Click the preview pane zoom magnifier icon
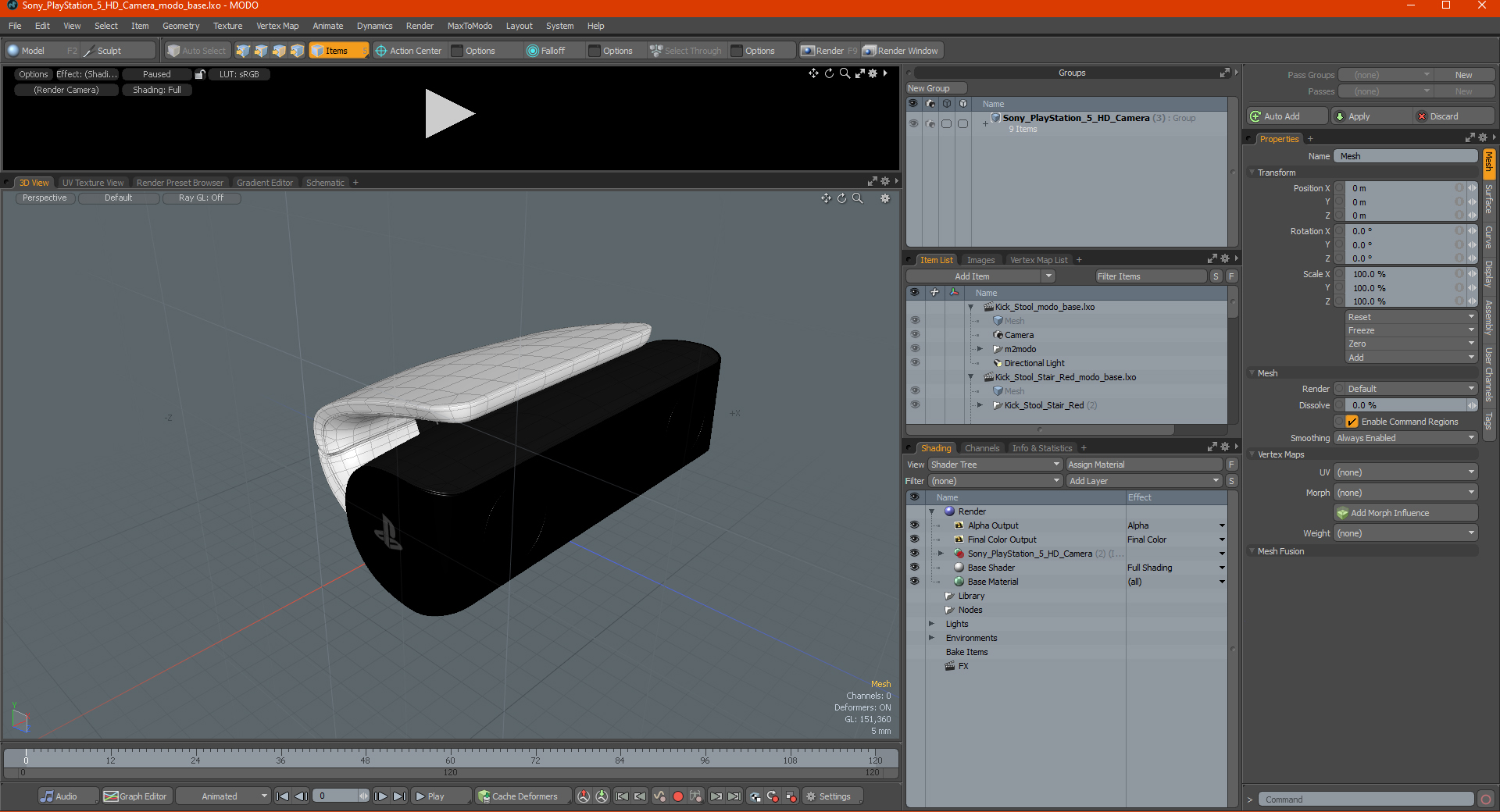 pyautogui.click(x=845, y=73)
